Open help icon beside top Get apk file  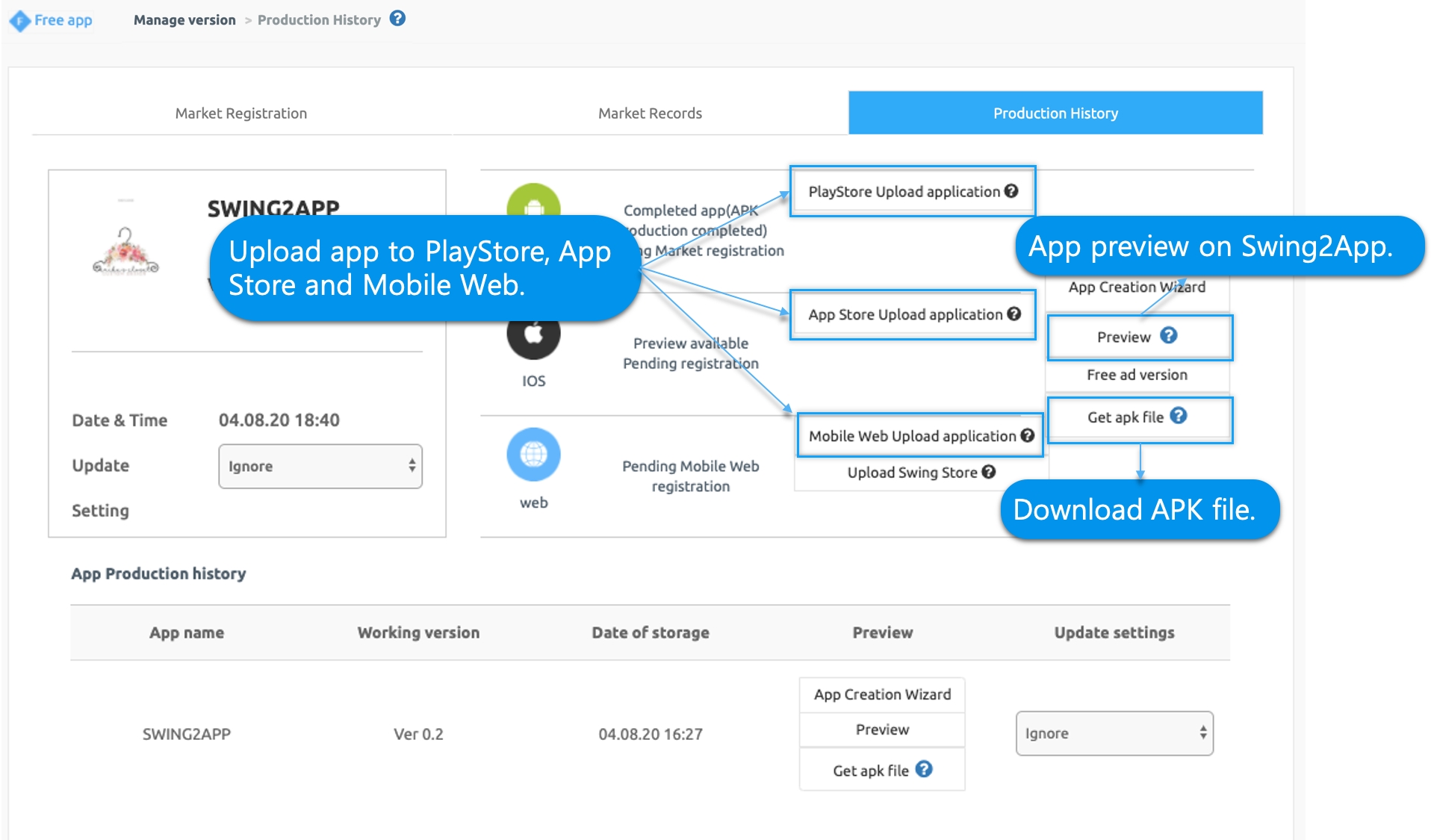1179,416
